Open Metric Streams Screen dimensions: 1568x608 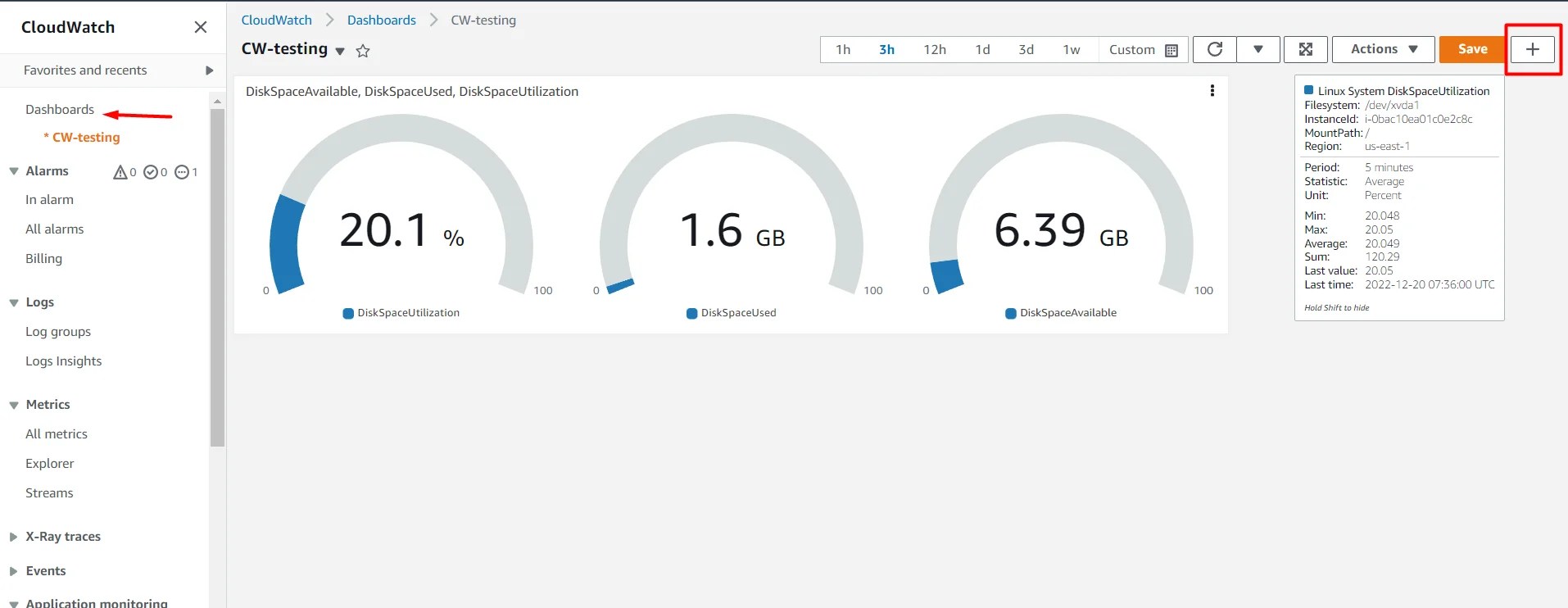tap(49, 492)
